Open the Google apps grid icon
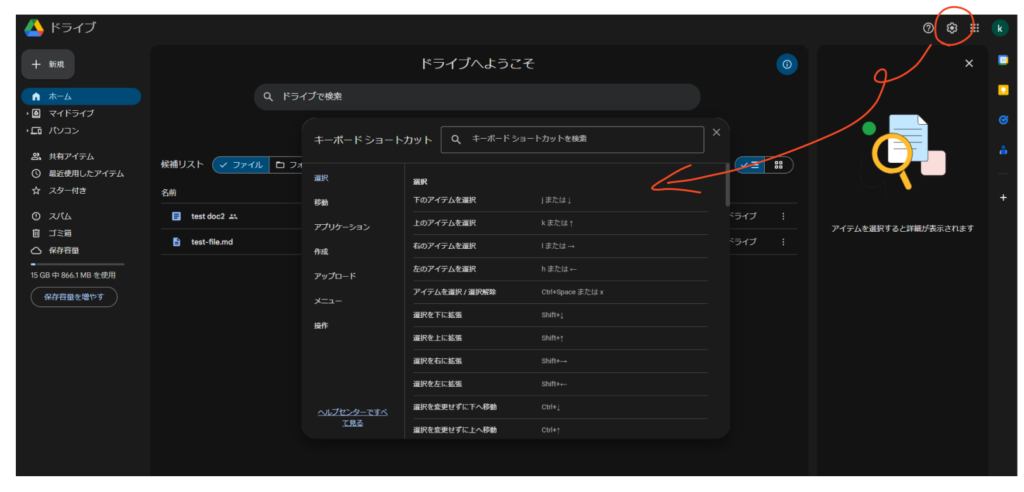The height and width of the screenshot is (492, 1024). (x=974, y=28)
